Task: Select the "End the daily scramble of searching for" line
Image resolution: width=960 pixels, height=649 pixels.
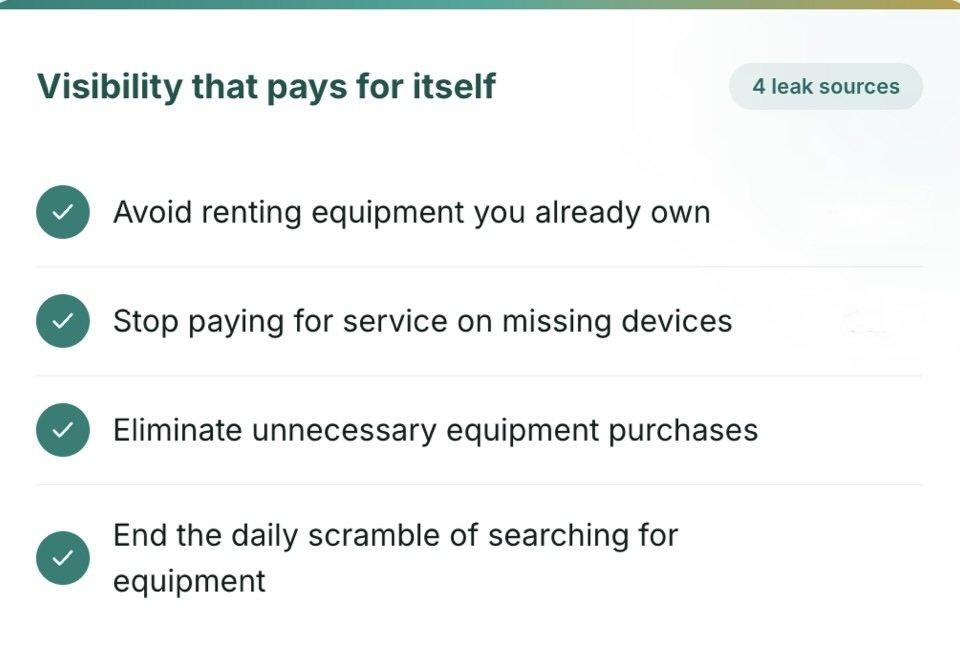Action: tap(396, 535)
